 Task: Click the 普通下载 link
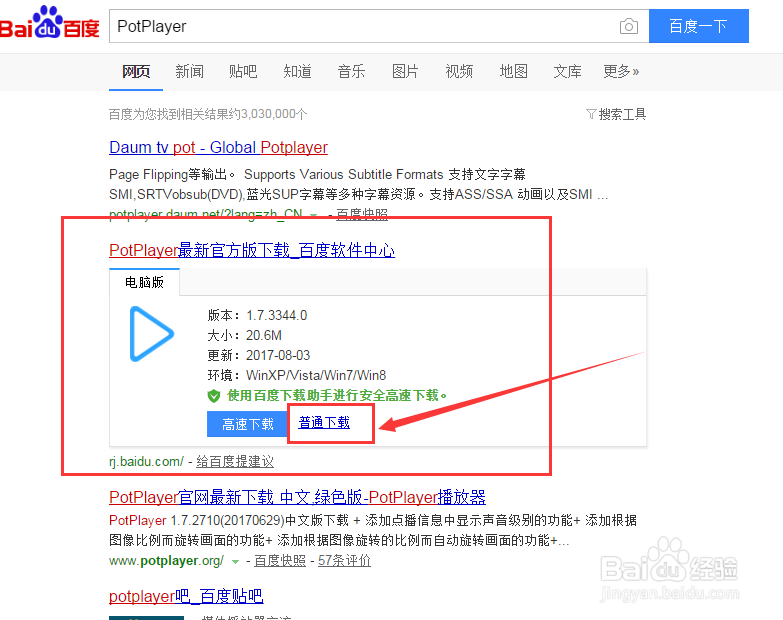324,423
